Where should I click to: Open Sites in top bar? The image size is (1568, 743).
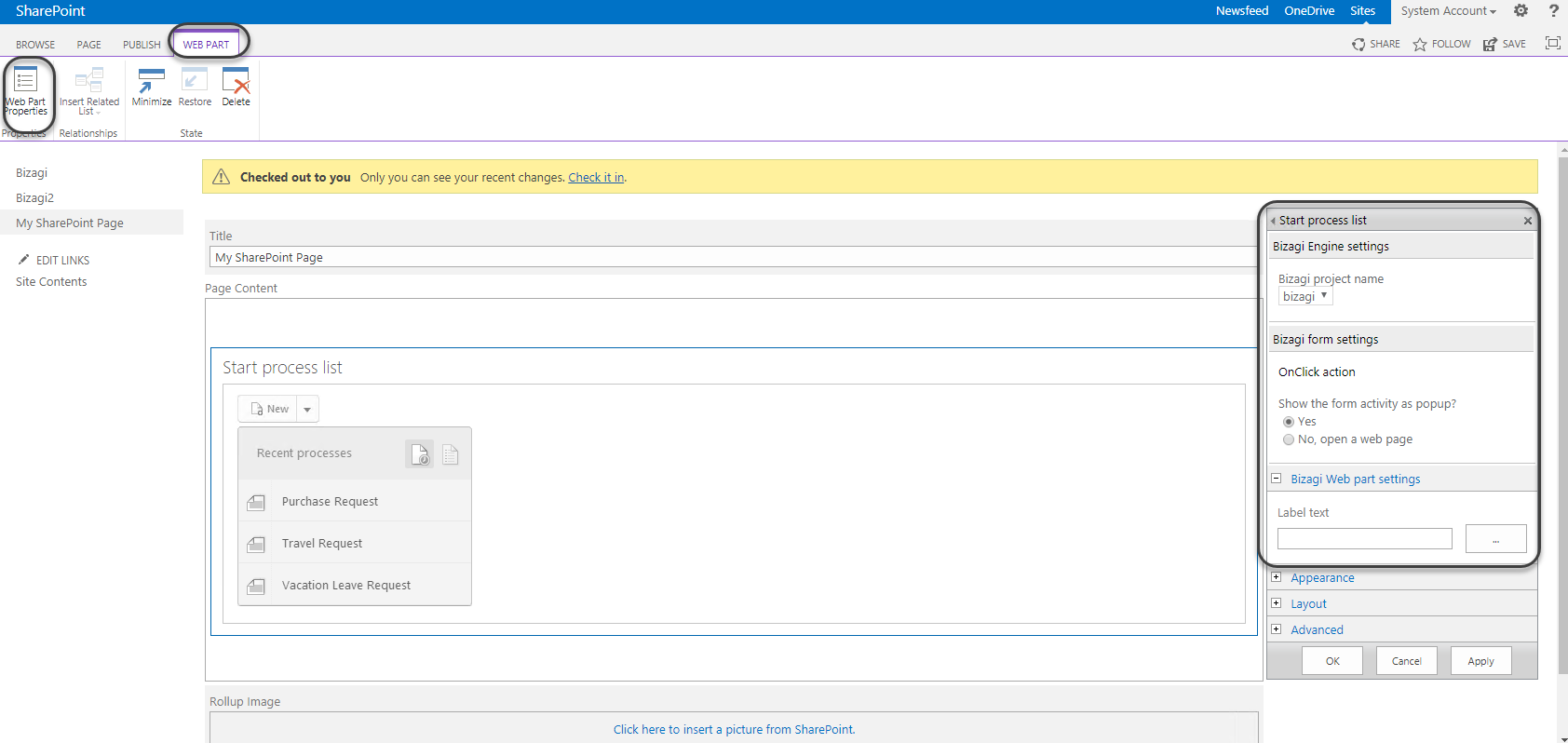coord(1363,11)
